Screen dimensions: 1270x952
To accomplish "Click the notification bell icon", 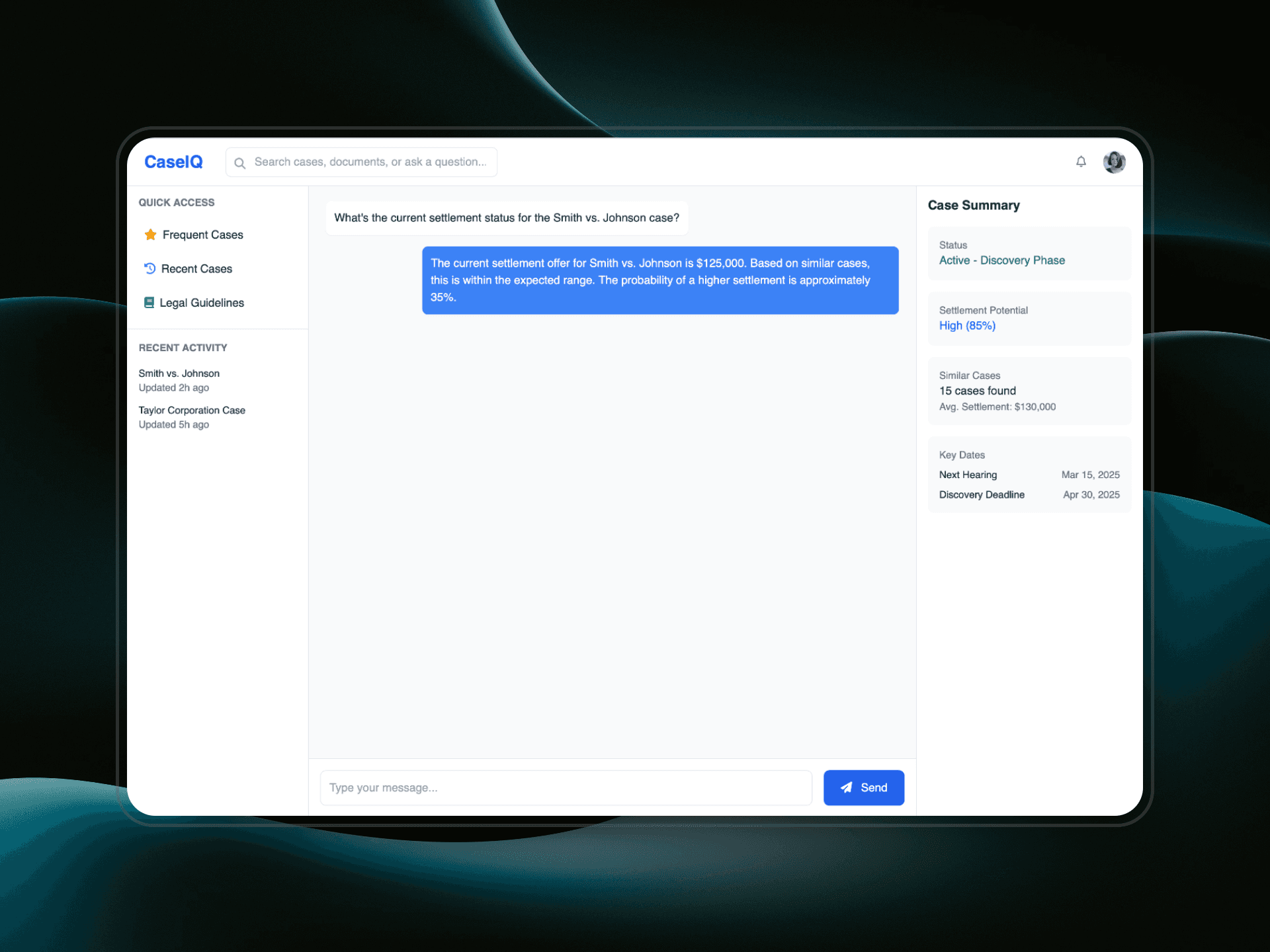I will pyautogui.click(x=1081, y=161).
